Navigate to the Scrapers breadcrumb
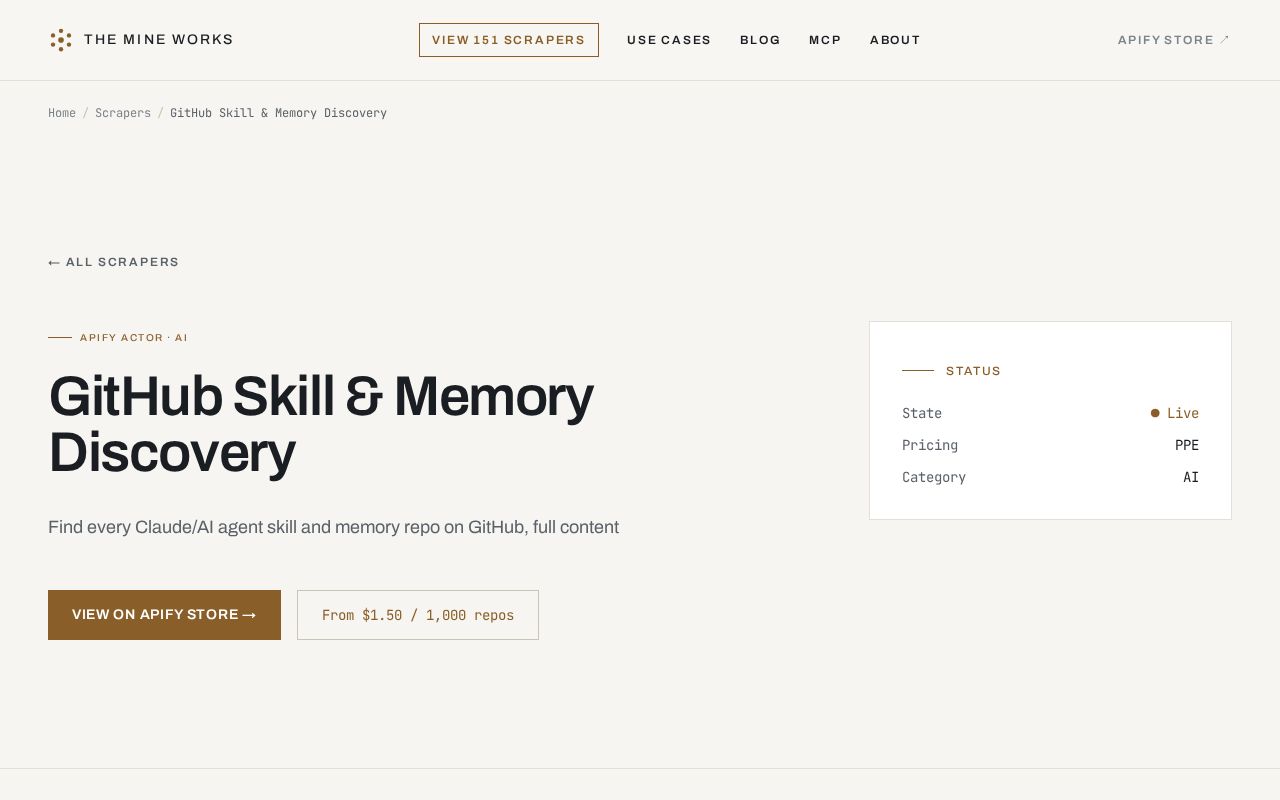Screen dimensions: 1280x800 [x=123, y=113]
